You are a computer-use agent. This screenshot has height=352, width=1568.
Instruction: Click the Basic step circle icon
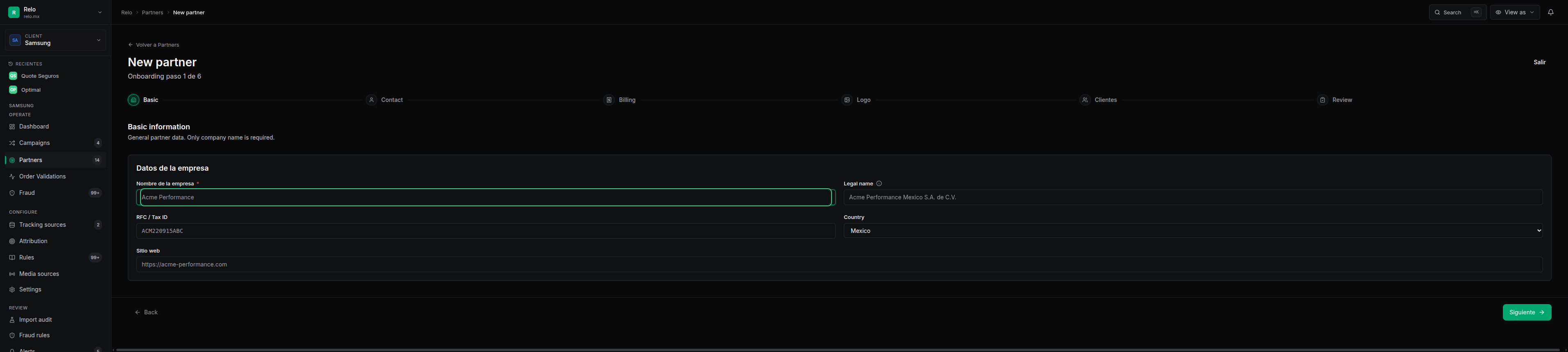click(x=133, y=100)
